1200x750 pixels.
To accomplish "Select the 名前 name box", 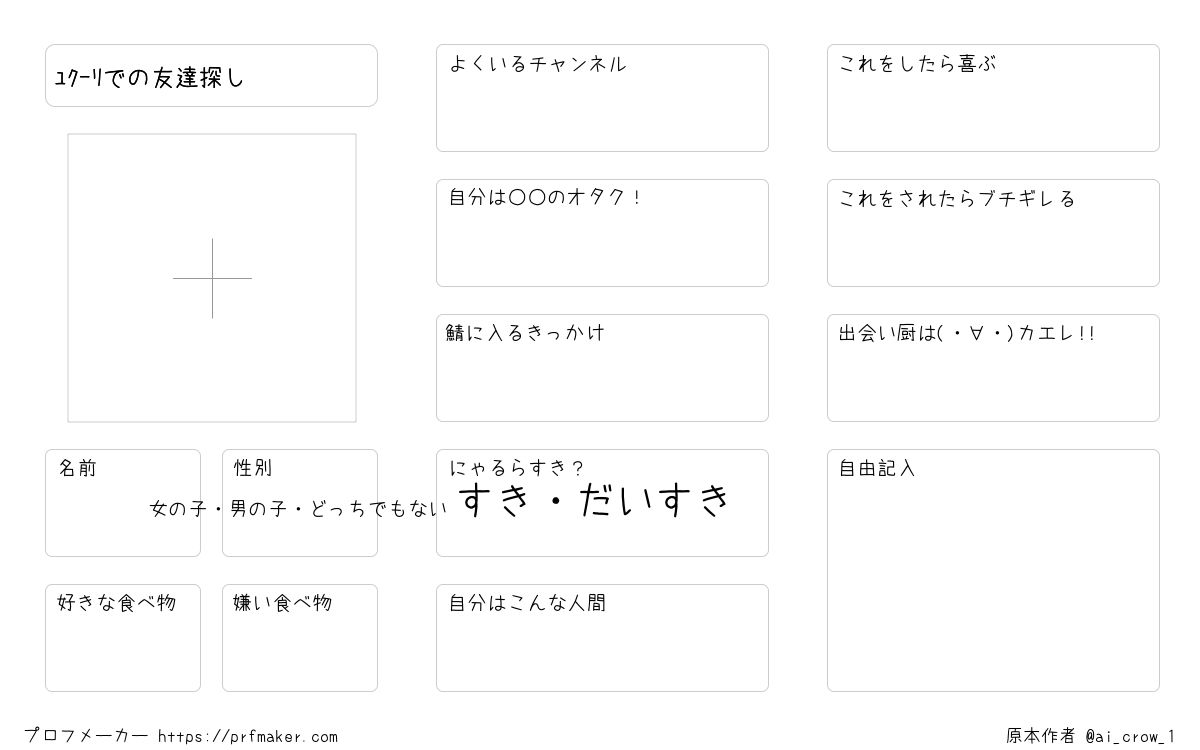I will click(x=123, y=503).
